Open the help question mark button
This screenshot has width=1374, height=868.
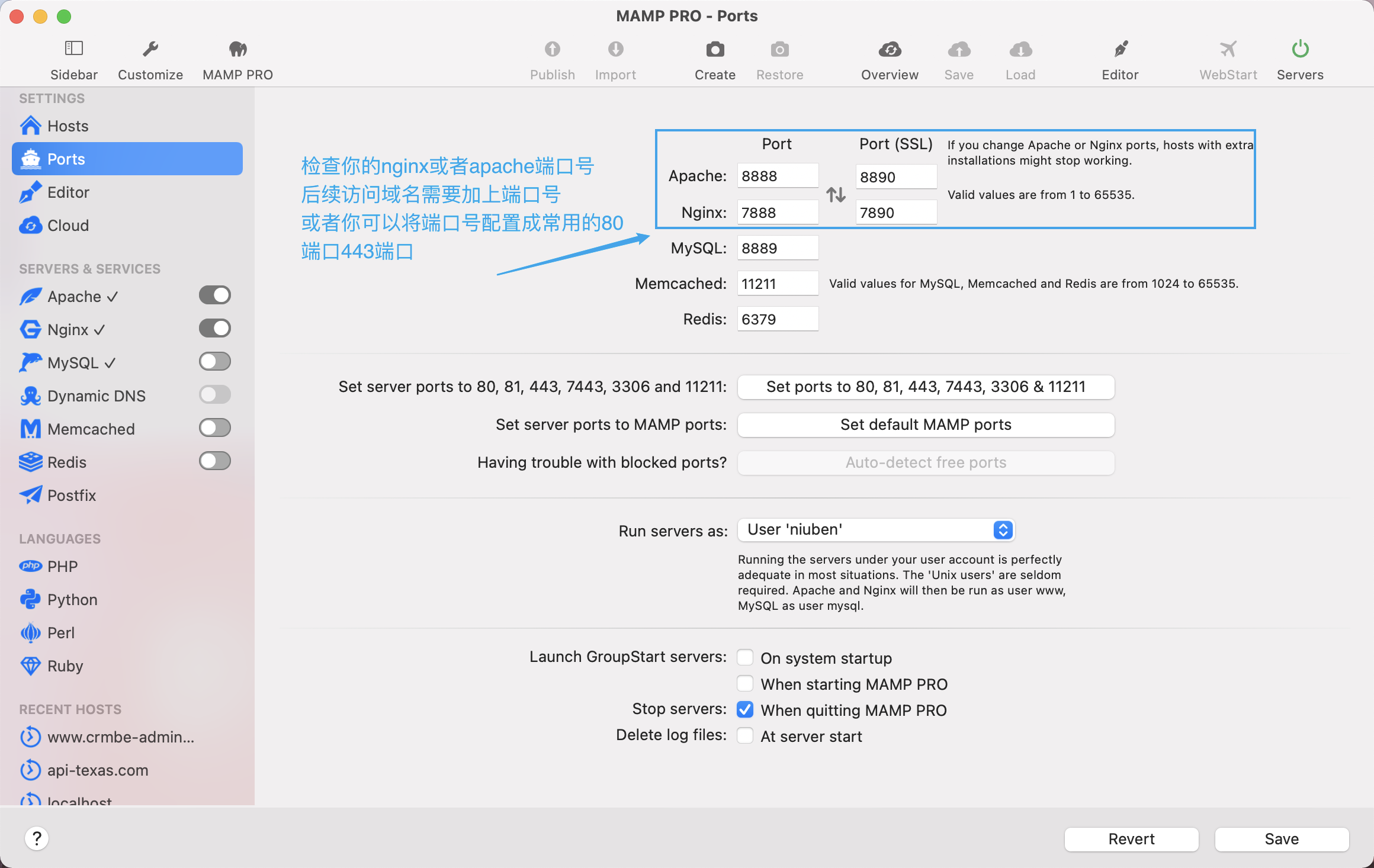[37, 838]
